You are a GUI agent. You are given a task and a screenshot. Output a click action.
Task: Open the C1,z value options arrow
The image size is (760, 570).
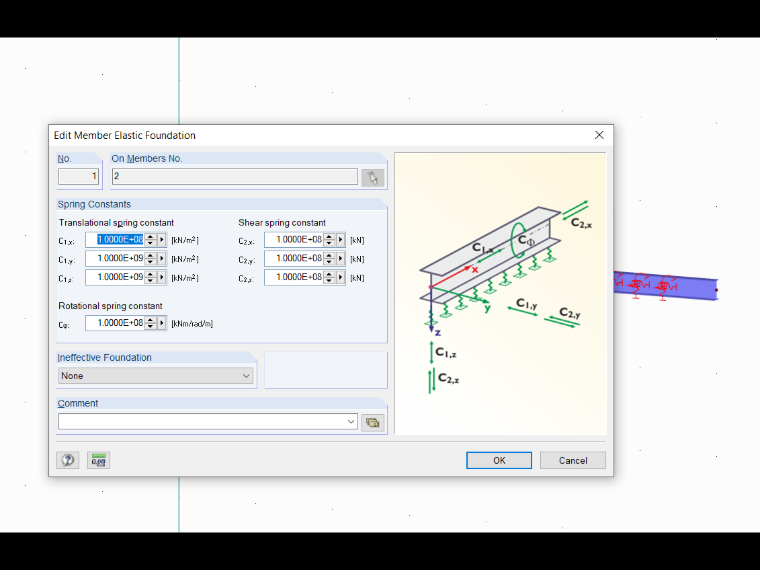tap(162, 277)
